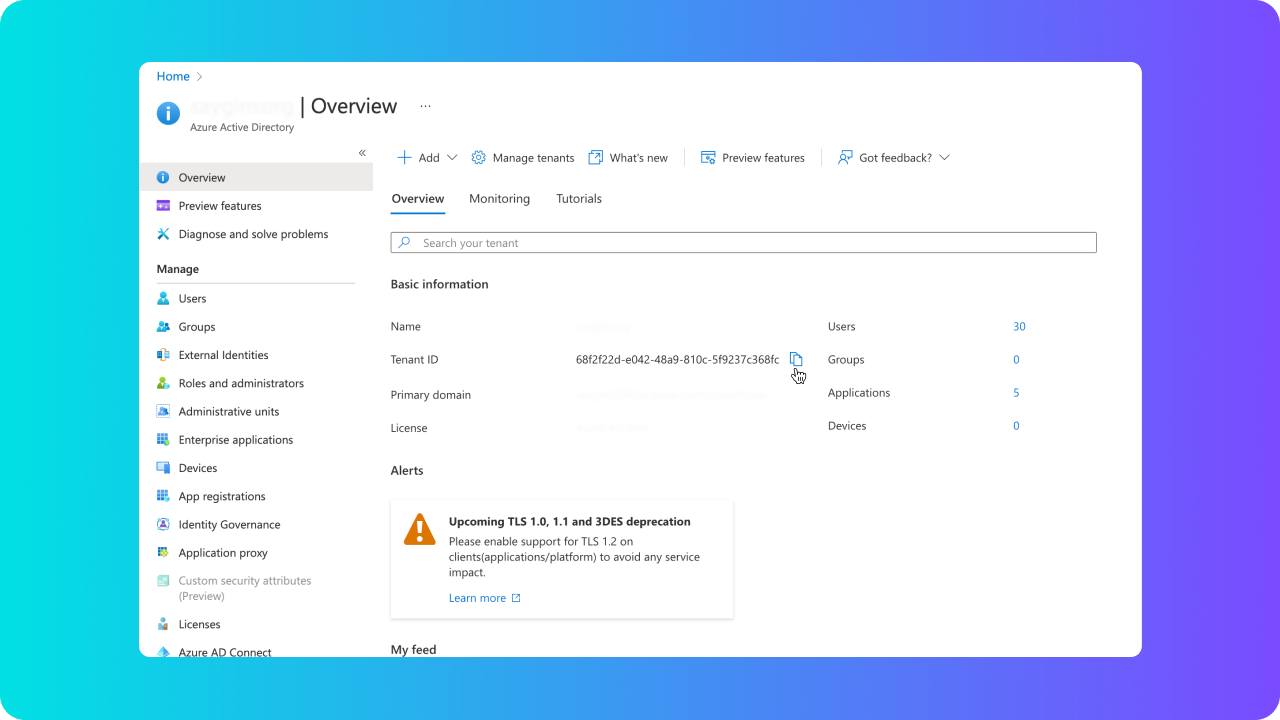Focus the Search your tenant field
The height and width of the screenshot is (720, 1280).
743,243
